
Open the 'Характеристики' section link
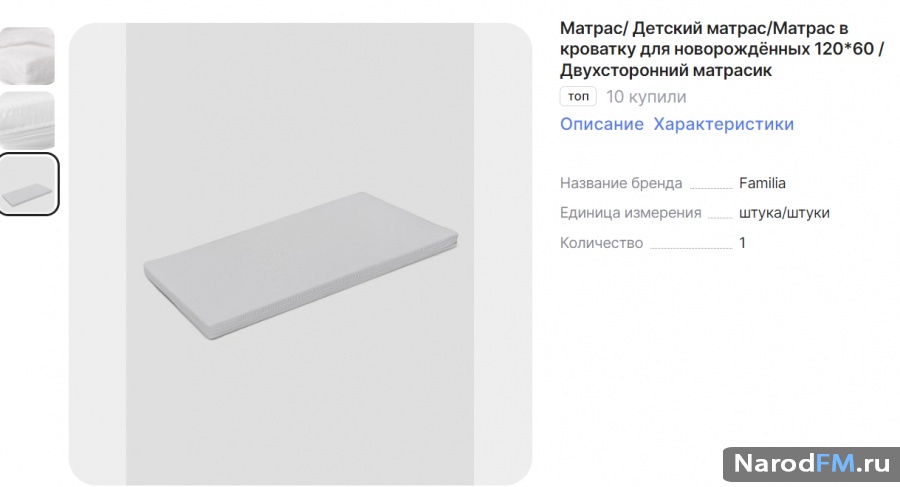724,124
